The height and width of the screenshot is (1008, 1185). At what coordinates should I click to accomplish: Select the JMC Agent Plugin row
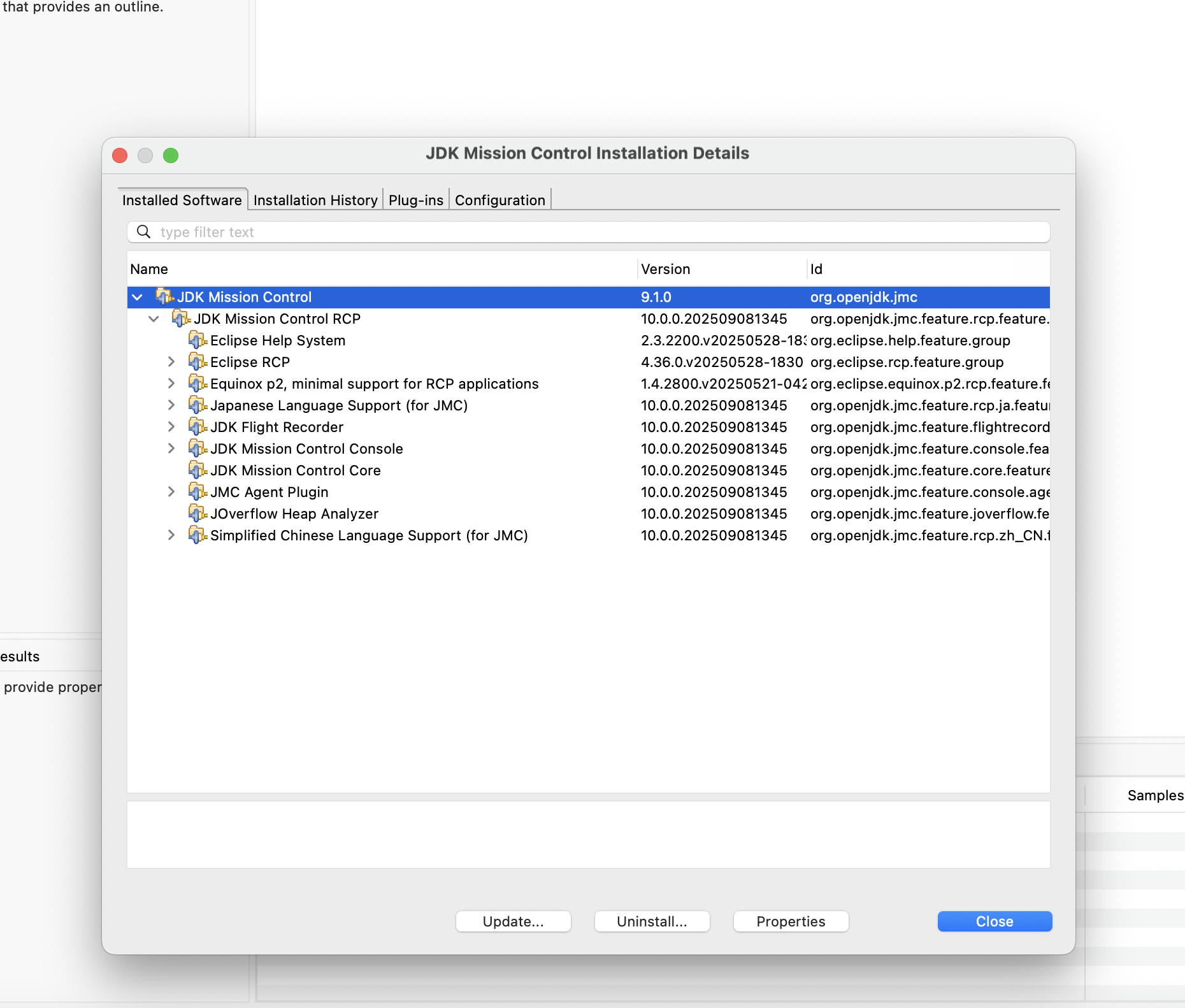click(589, 492)
